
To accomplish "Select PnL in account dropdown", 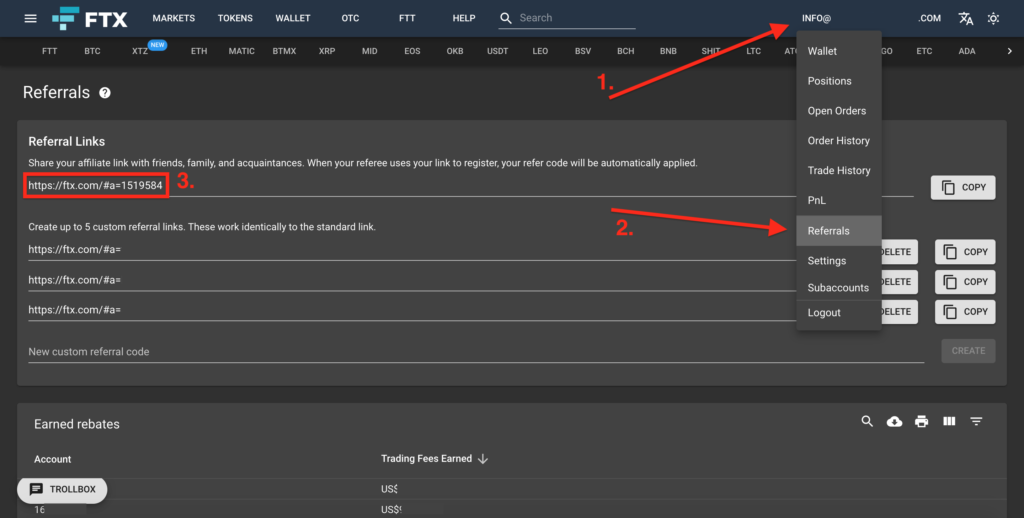I will (x=839, y=201).
